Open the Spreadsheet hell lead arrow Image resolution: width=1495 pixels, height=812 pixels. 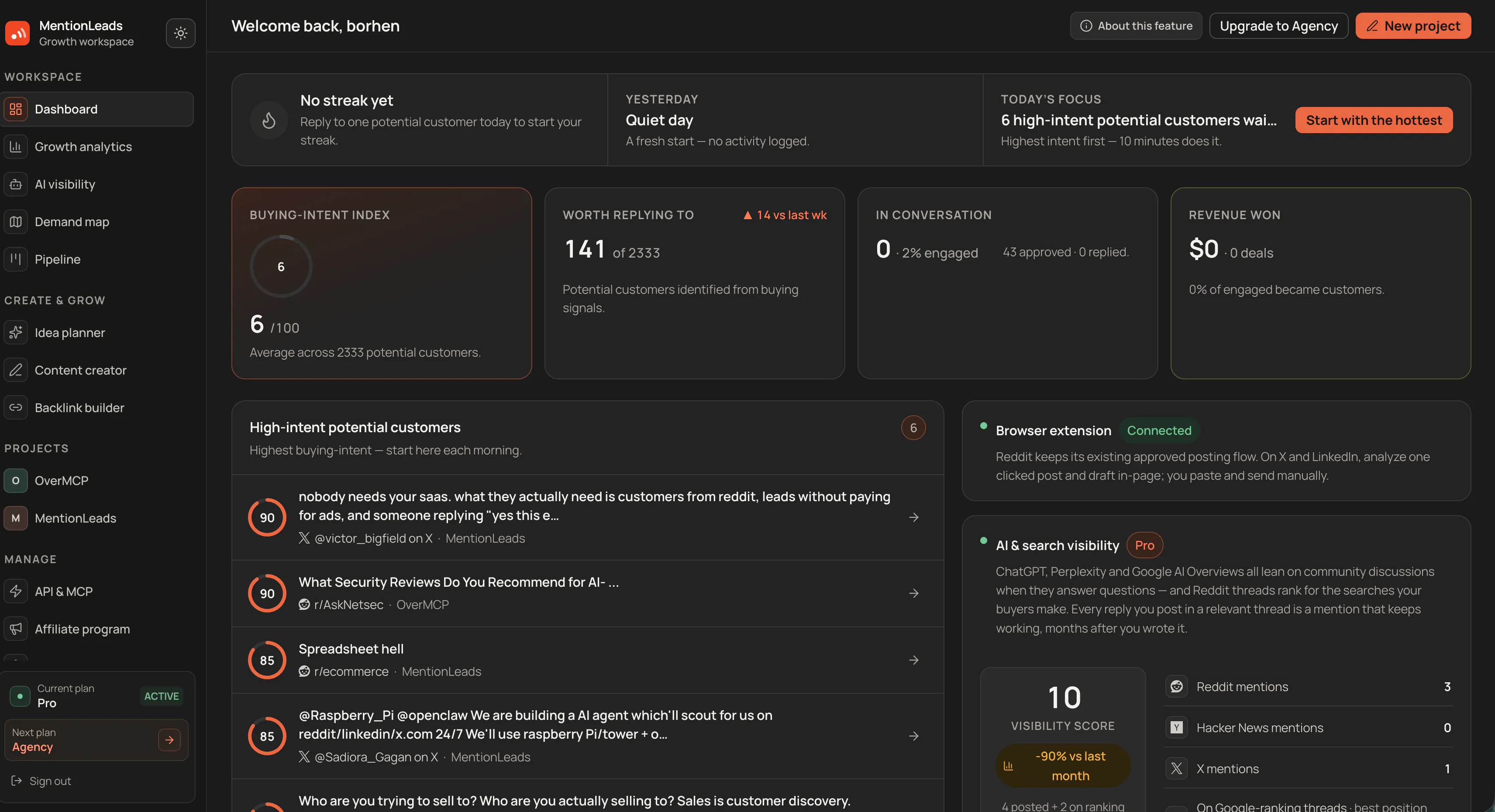(x=913, y=660)
